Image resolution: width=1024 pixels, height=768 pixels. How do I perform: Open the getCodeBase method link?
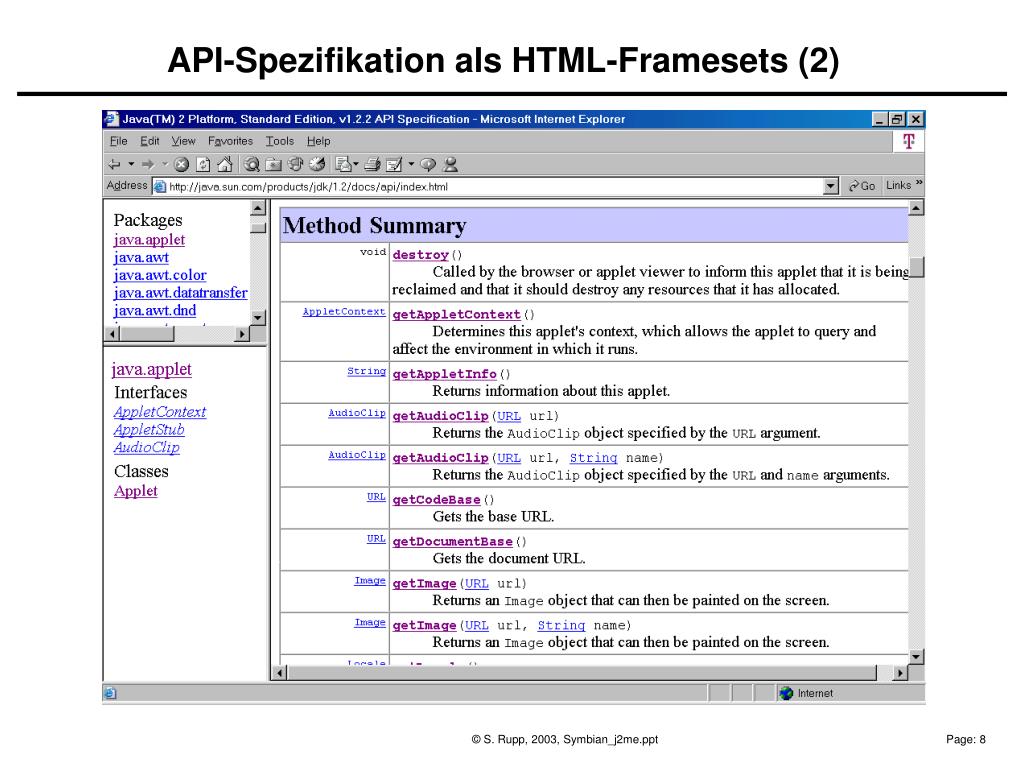436,500
